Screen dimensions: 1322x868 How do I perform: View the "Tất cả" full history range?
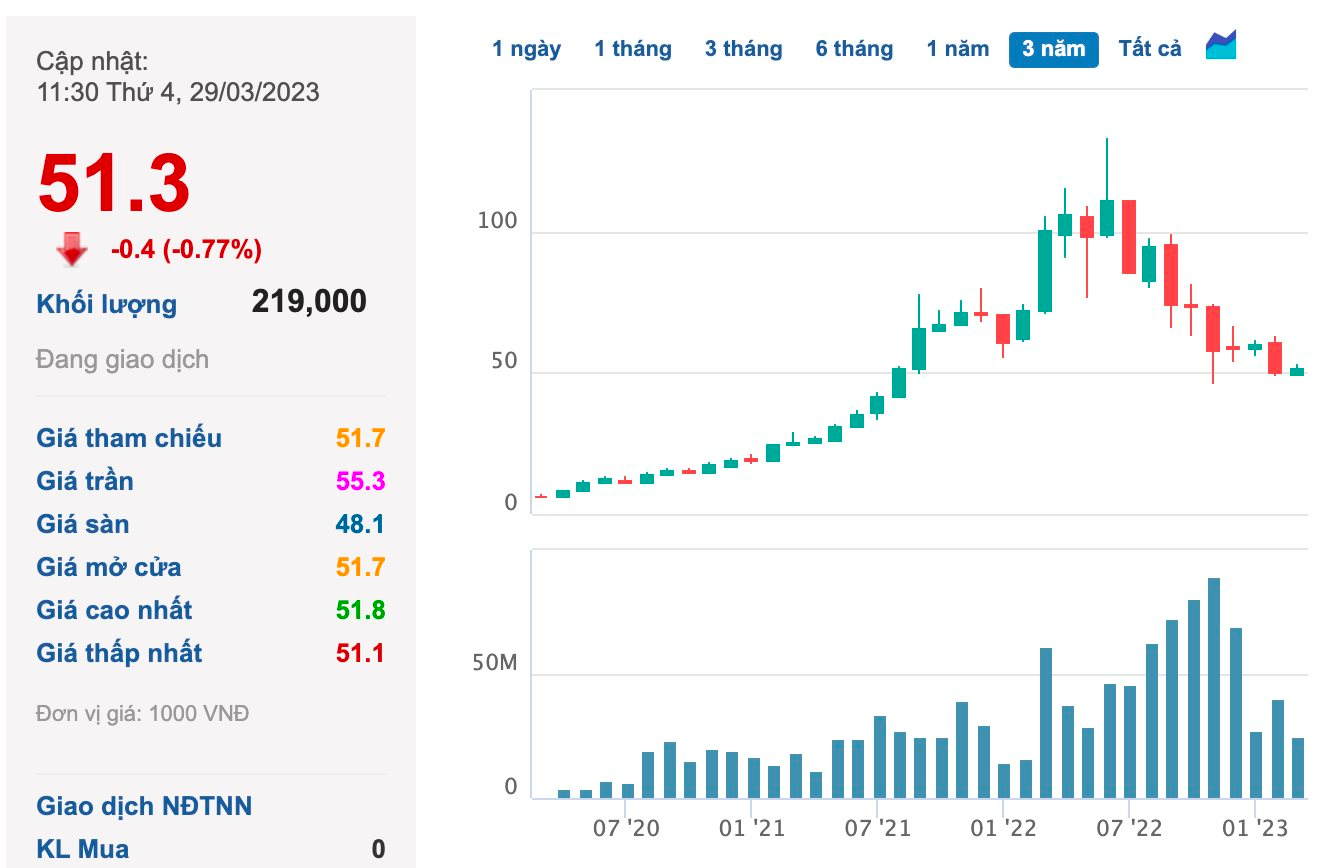tap(1150, 49)
